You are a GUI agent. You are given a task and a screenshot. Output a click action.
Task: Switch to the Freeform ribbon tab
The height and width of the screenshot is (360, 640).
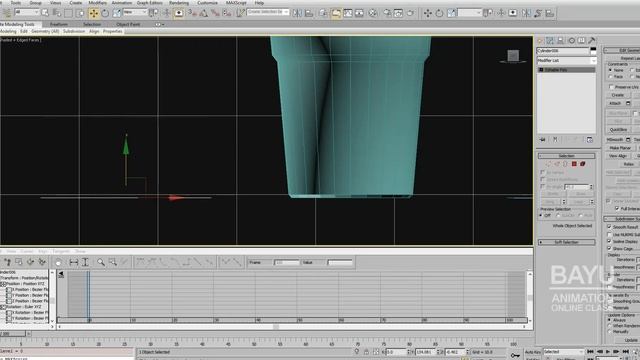[59, 24]
